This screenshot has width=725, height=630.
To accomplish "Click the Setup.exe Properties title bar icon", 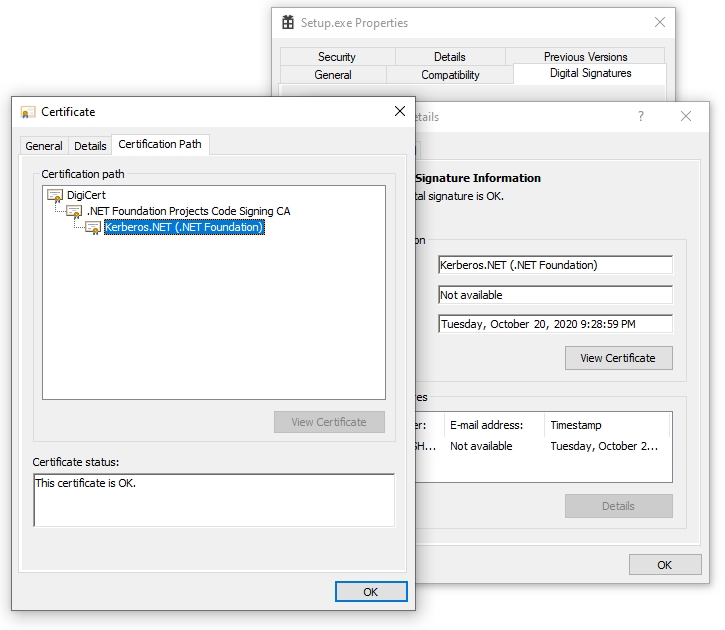I will 288,22.
